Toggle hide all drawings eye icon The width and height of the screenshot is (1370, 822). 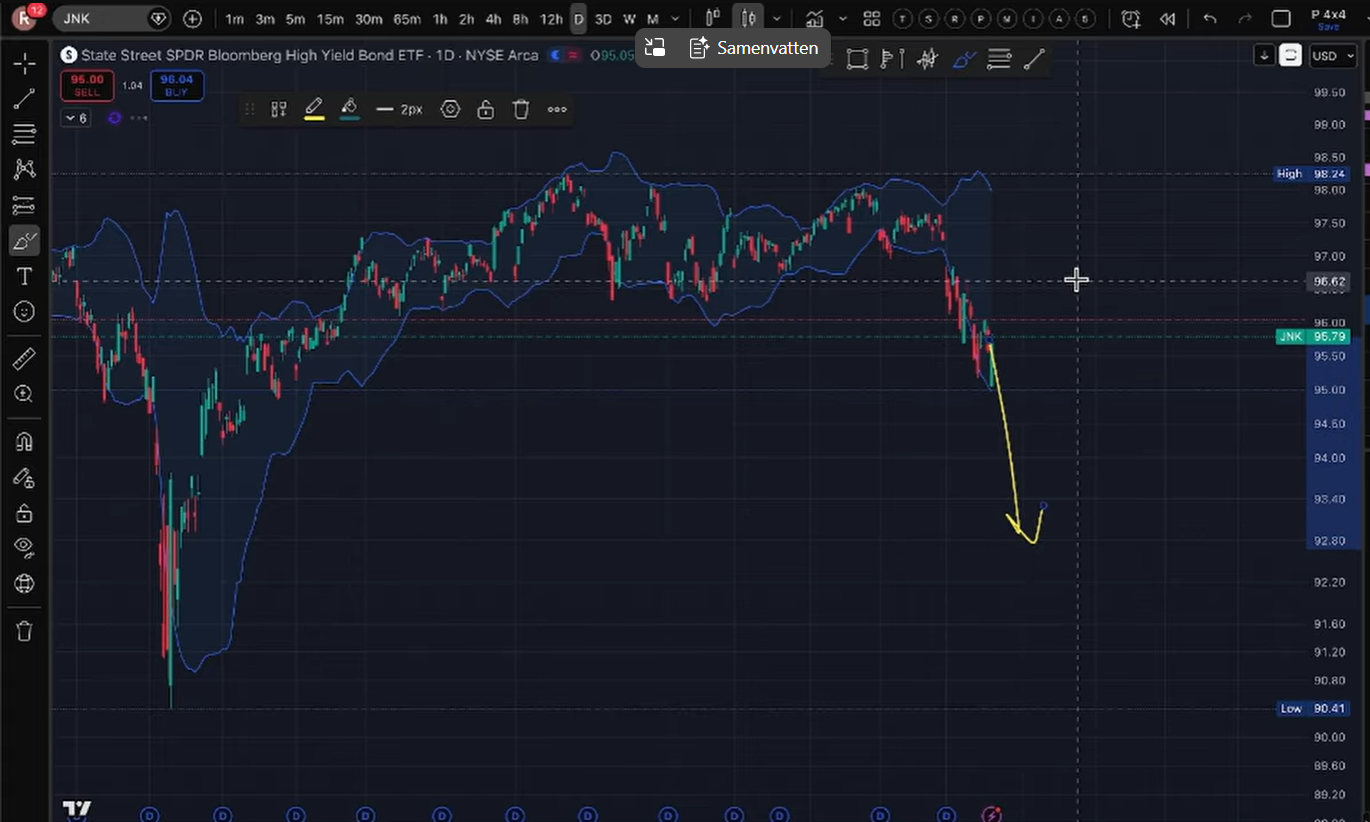[x=25, y=548]
